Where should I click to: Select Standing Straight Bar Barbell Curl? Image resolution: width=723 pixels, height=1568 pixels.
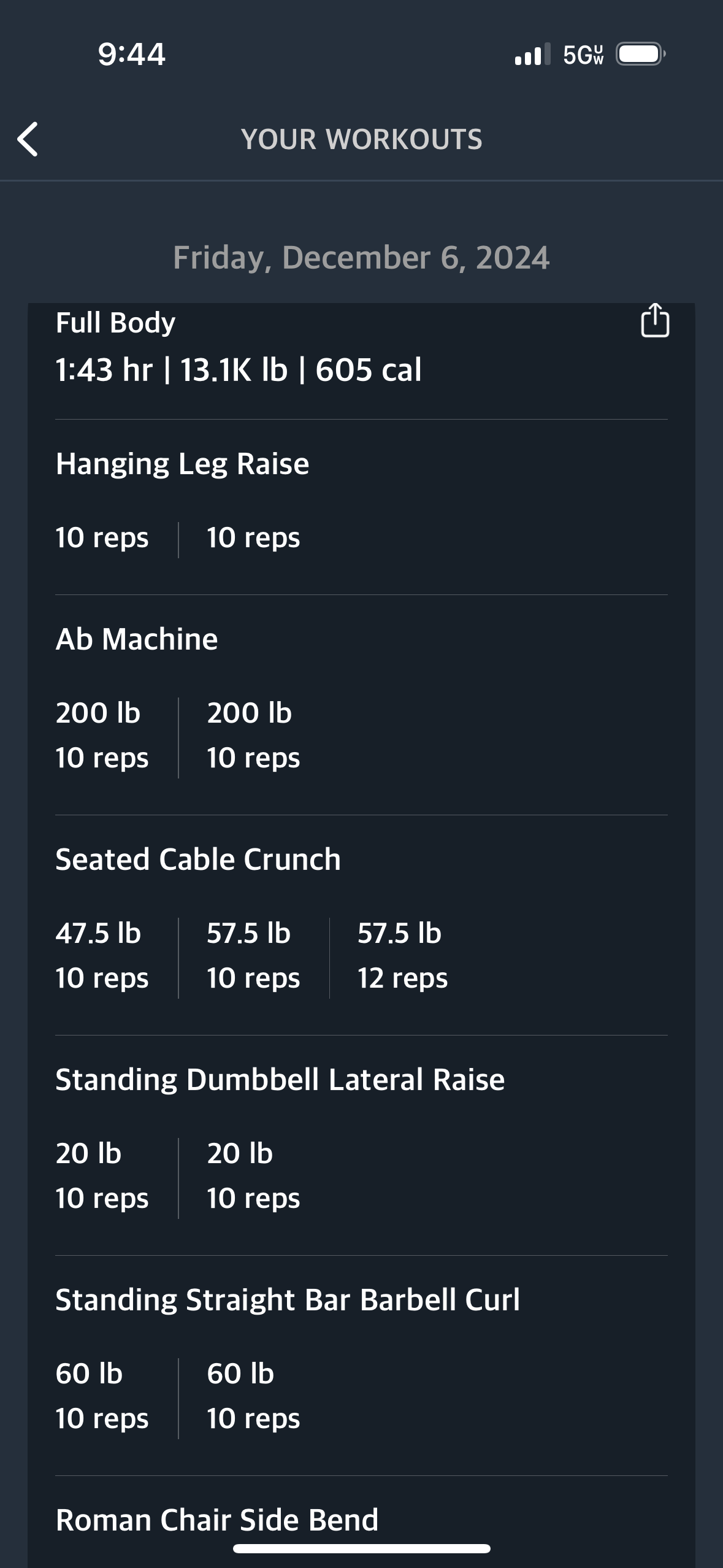pyautogui.click(x=288, y=1300)
